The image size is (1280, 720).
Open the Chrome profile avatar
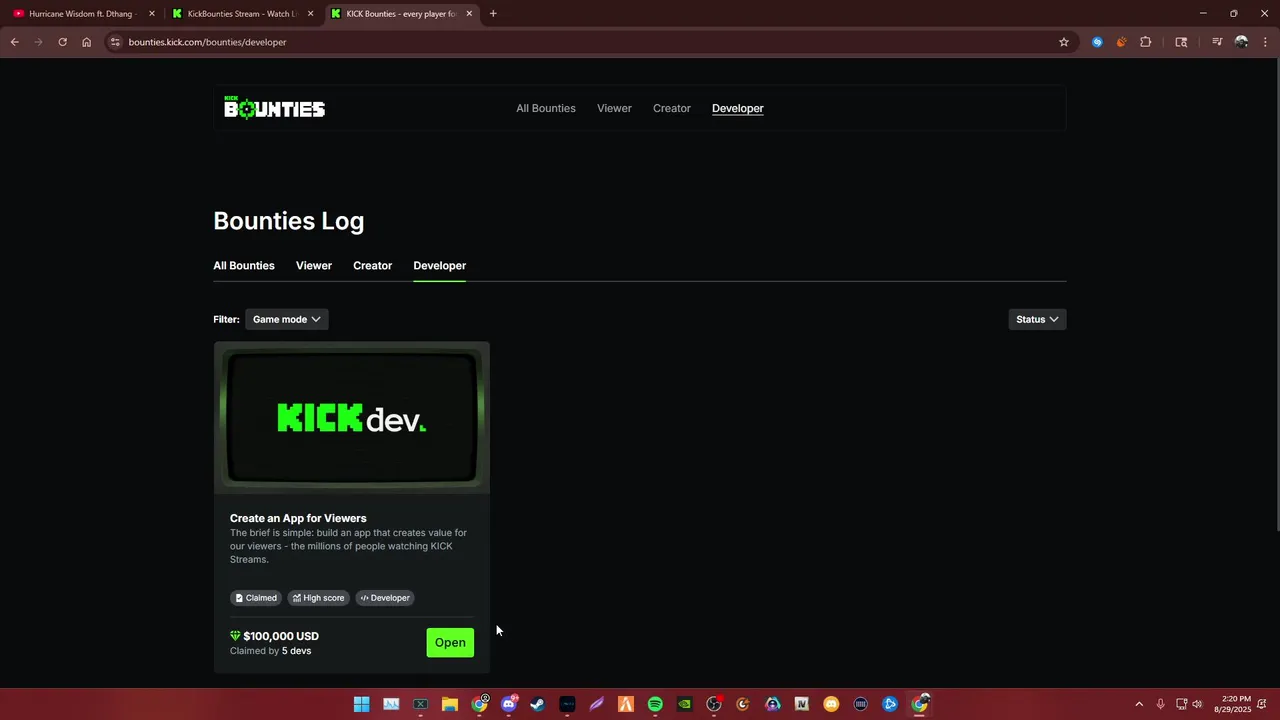coord(1241,42)
